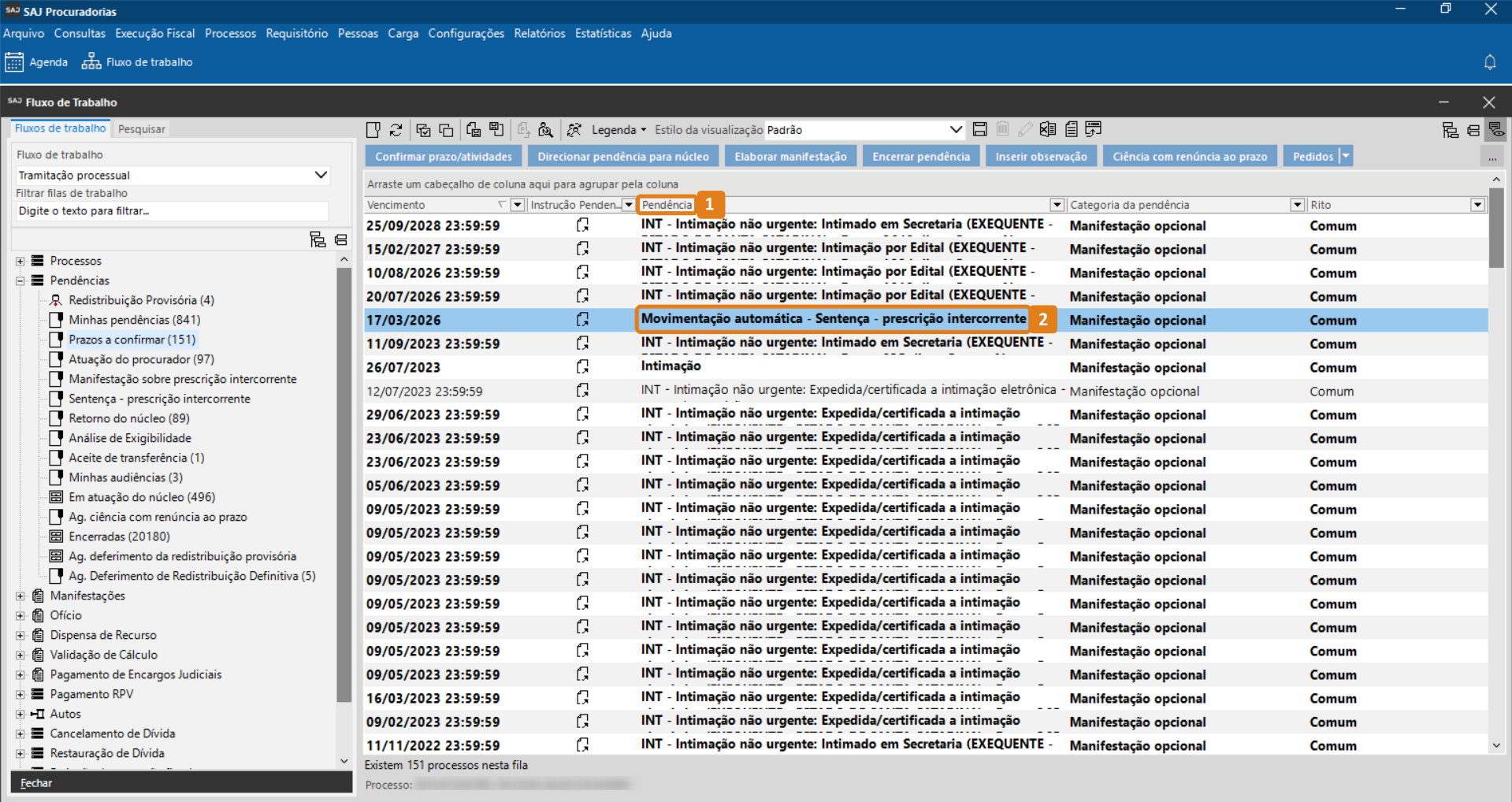Click the Agenda calendar icon
Viewport: 1512px width, 802px height.
(14, 62)
